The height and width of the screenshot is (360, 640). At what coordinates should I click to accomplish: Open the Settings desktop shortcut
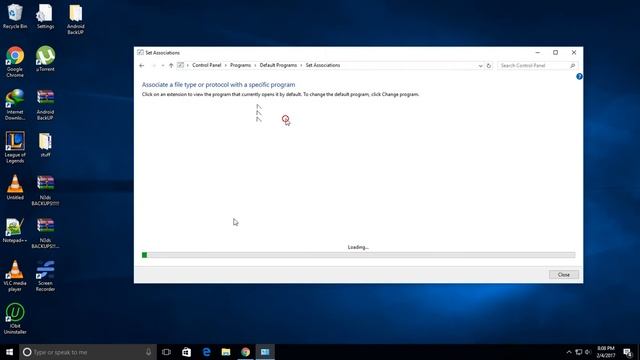[45, 16]
